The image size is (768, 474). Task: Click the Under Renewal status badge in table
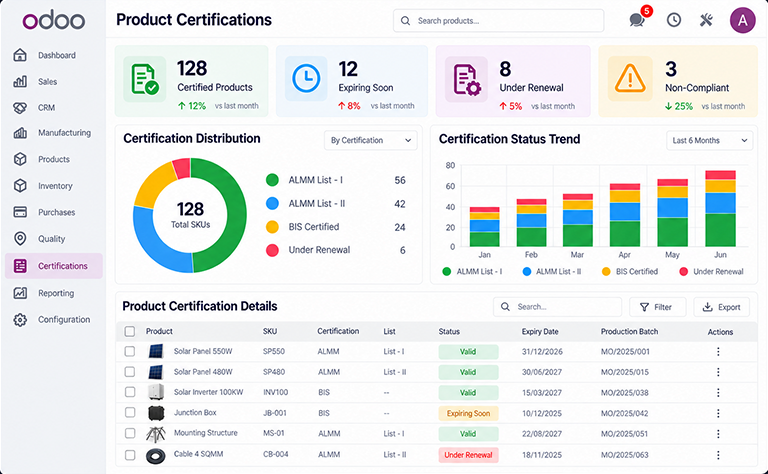468,455
